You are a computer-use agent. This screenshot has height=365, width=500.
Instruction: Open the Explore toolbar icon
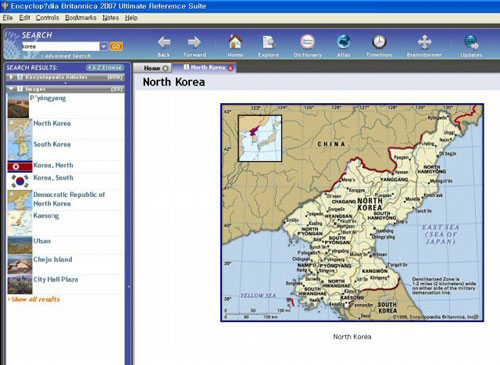268,42
